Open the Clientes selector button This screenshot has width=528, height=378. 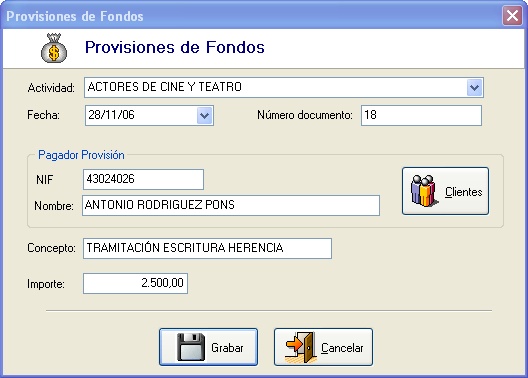445,191
